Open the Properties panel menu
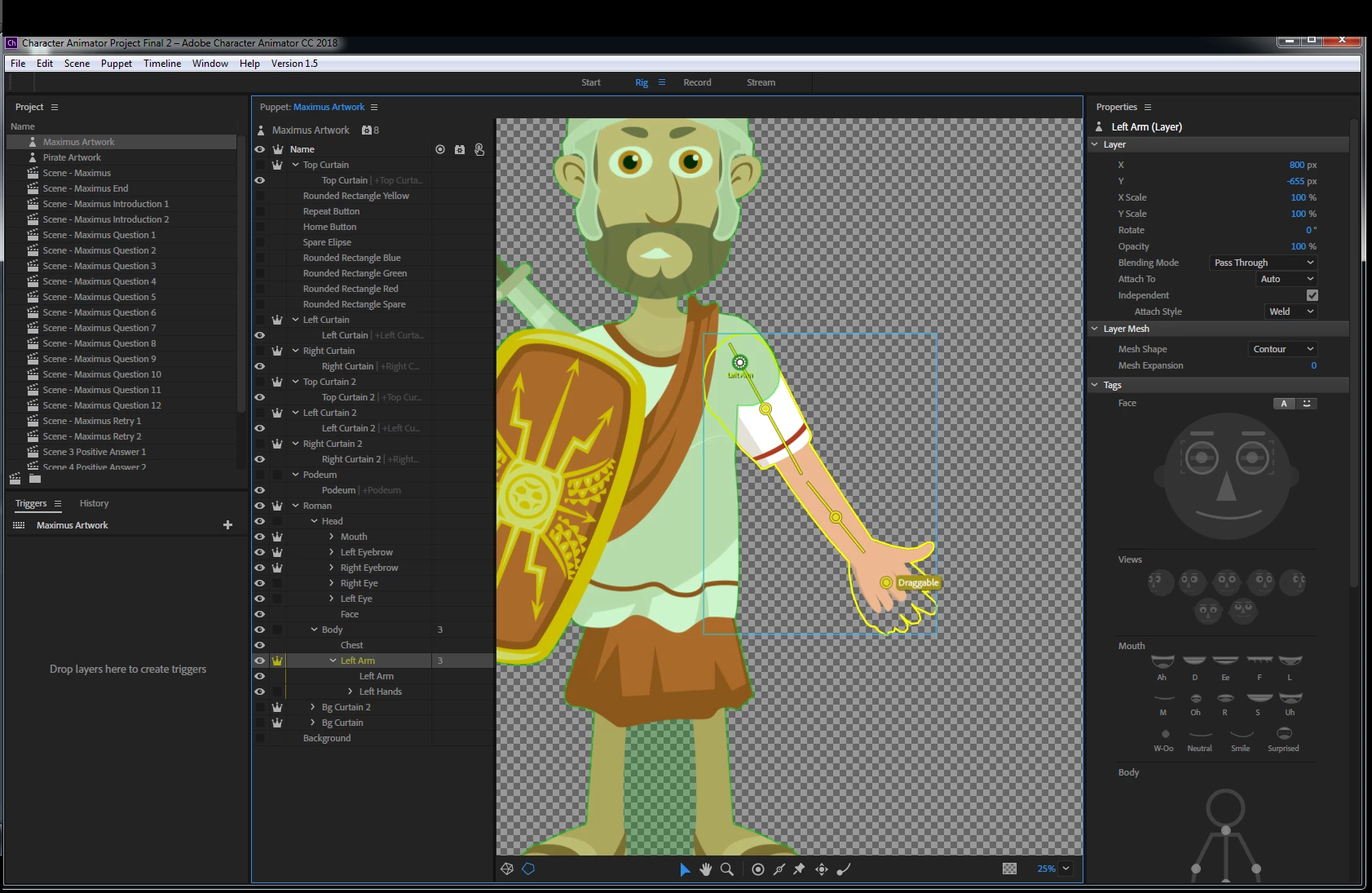The width and height of the screenshot is (1372, 893). click(1148, 107)
